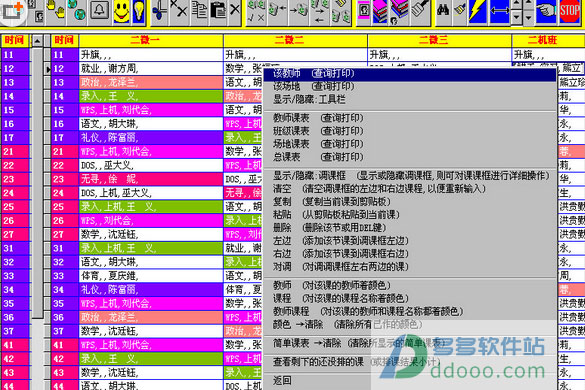
Task: Choose 颜色→清除 menu entry
Action: tap(410, 325)
